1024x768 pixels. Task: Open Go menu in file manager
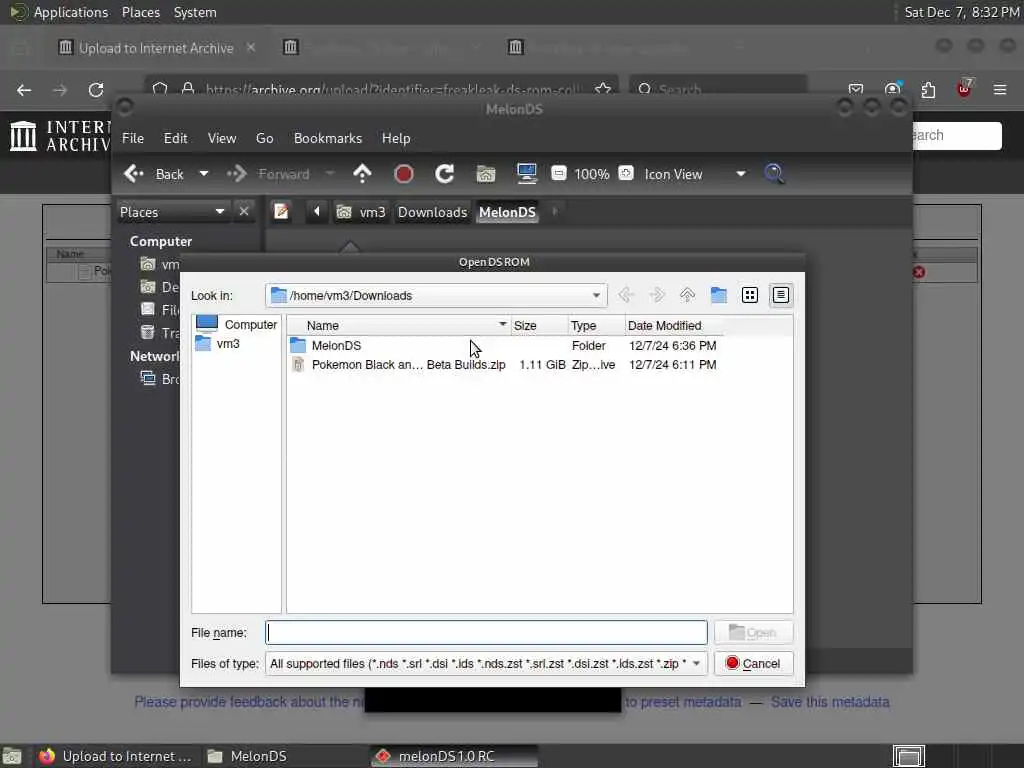264,138
